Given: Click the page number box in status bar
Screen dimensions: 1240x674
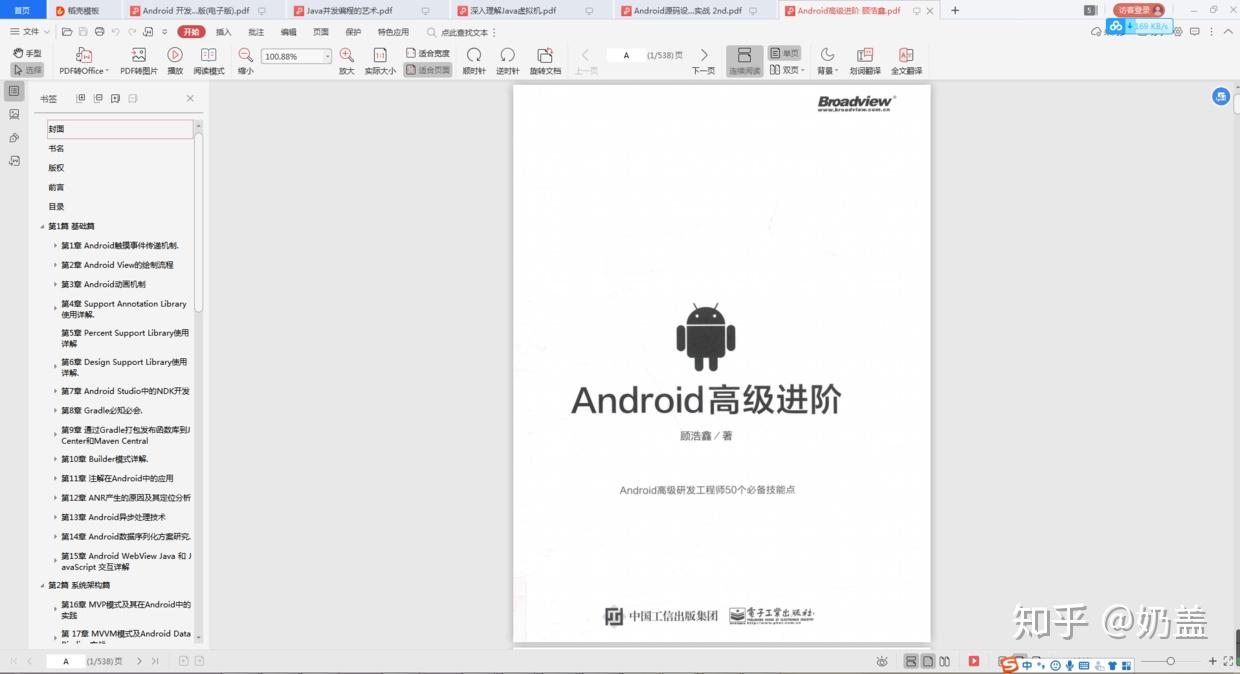Looking at the screenshot, I should [66, 661].
